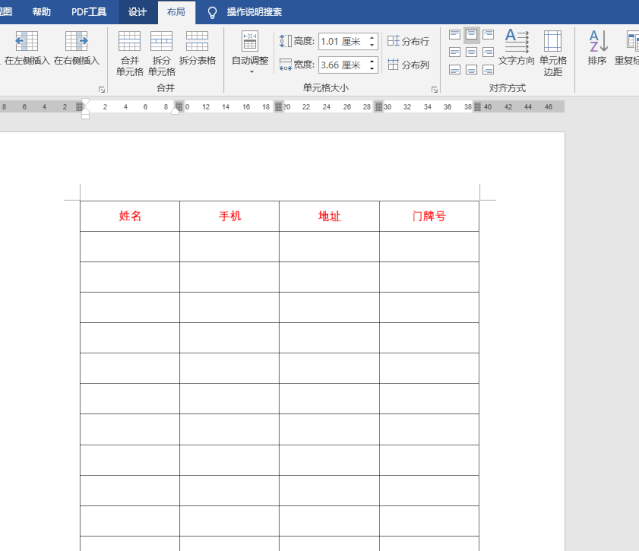Click the 姓名 header cell
Image resolution: width=639 pixels, height=551 pixels.
[x=130, y=216]
